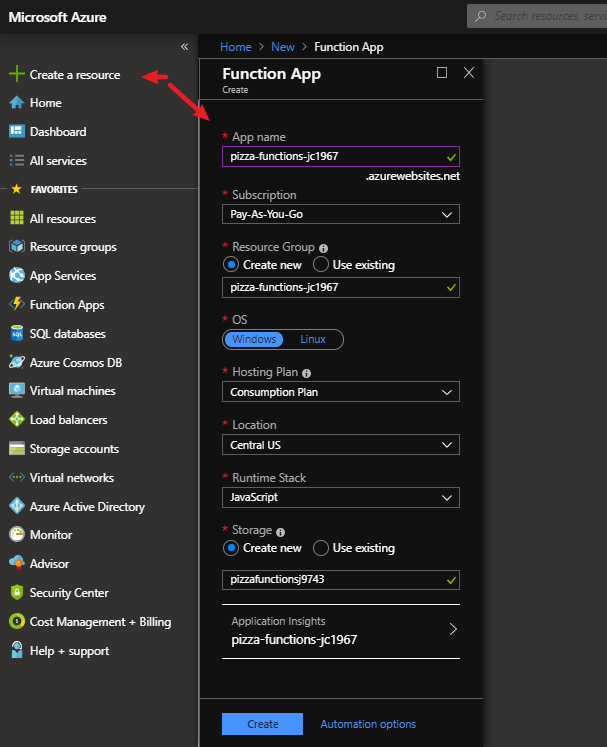Select Create new for Resource Group

point(231,264)
